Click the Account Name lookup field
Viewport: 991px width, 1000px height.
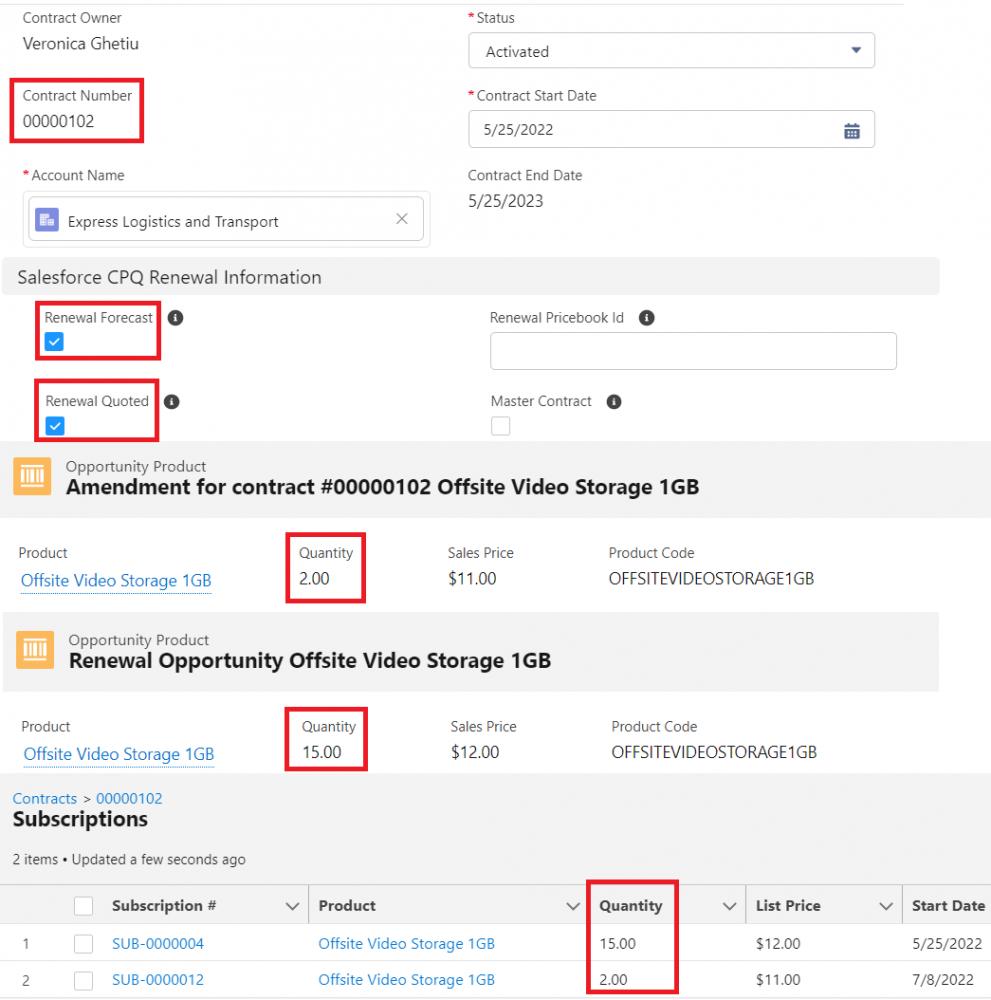(226, 219)
